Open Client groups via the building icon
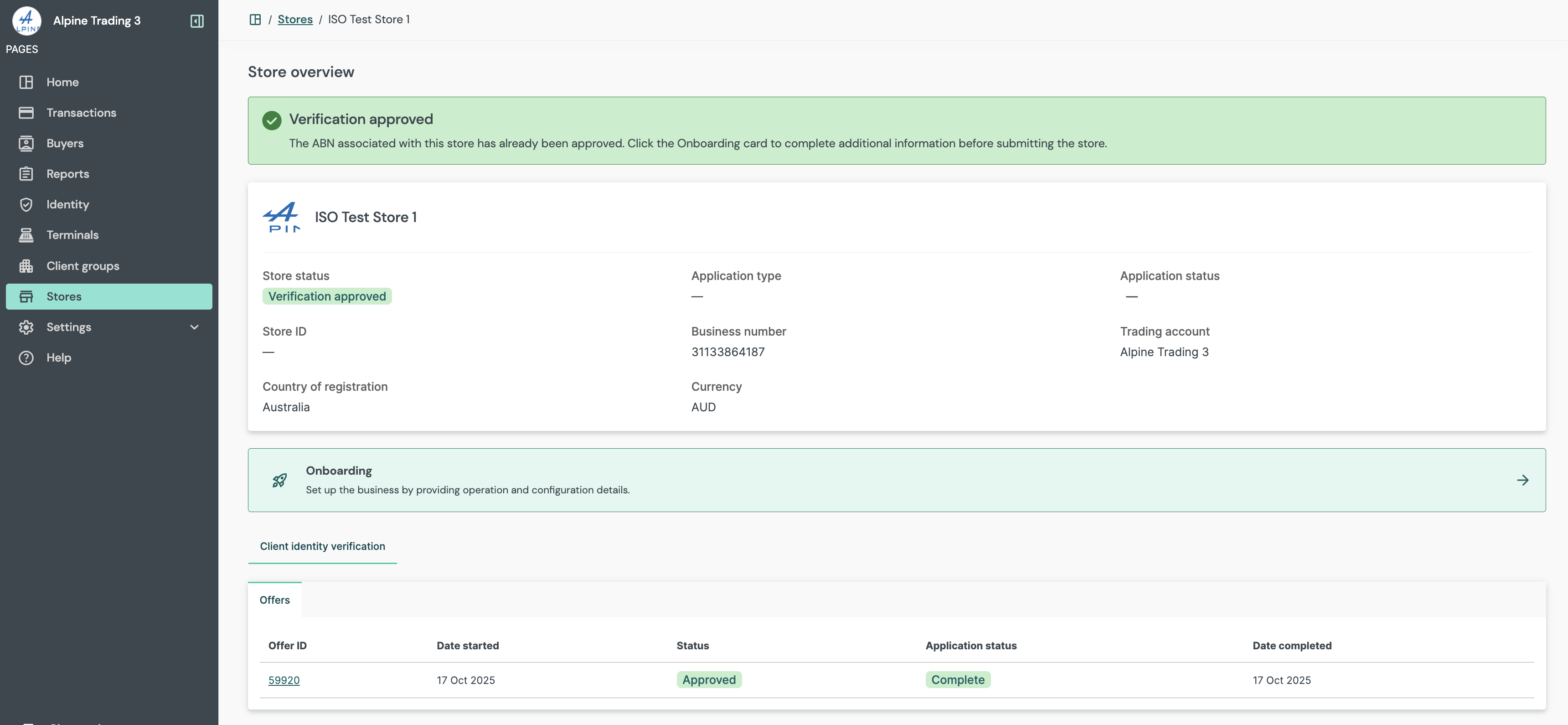 tap(27, 265)
